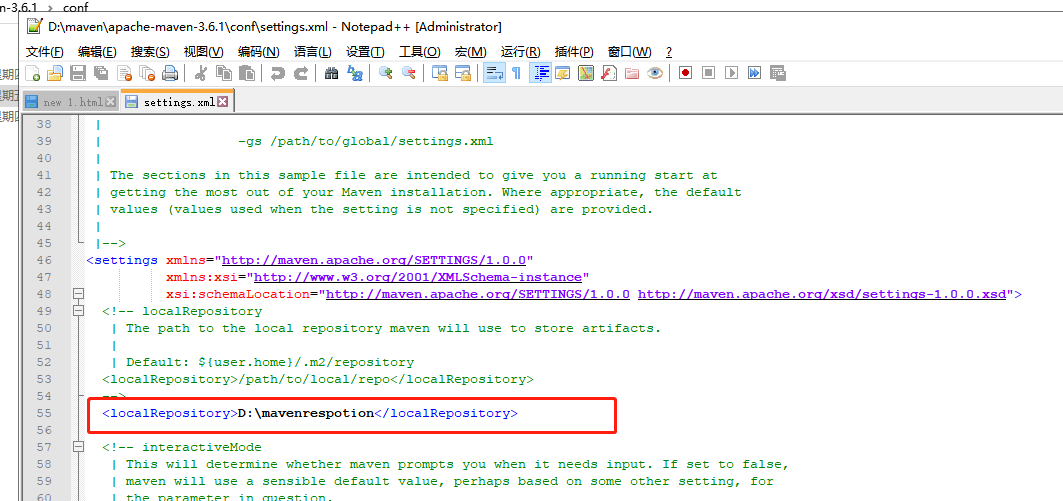Undo the last edit via toolbar arrow
The image size is (1063, 501).
pos(277,73)
